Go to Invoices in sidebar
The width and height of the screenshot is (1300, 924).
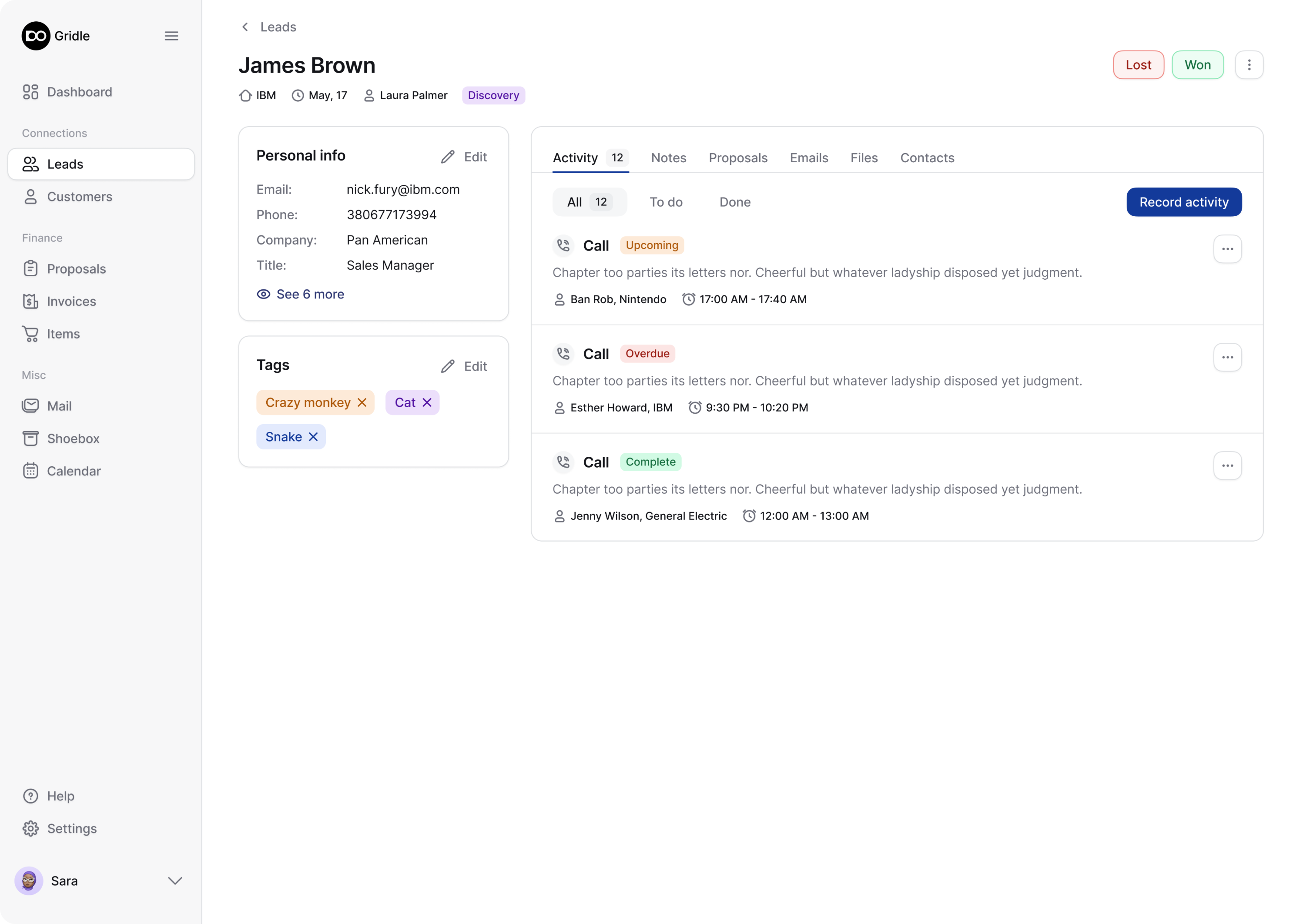pyautogui.click(x=71, y=301)
